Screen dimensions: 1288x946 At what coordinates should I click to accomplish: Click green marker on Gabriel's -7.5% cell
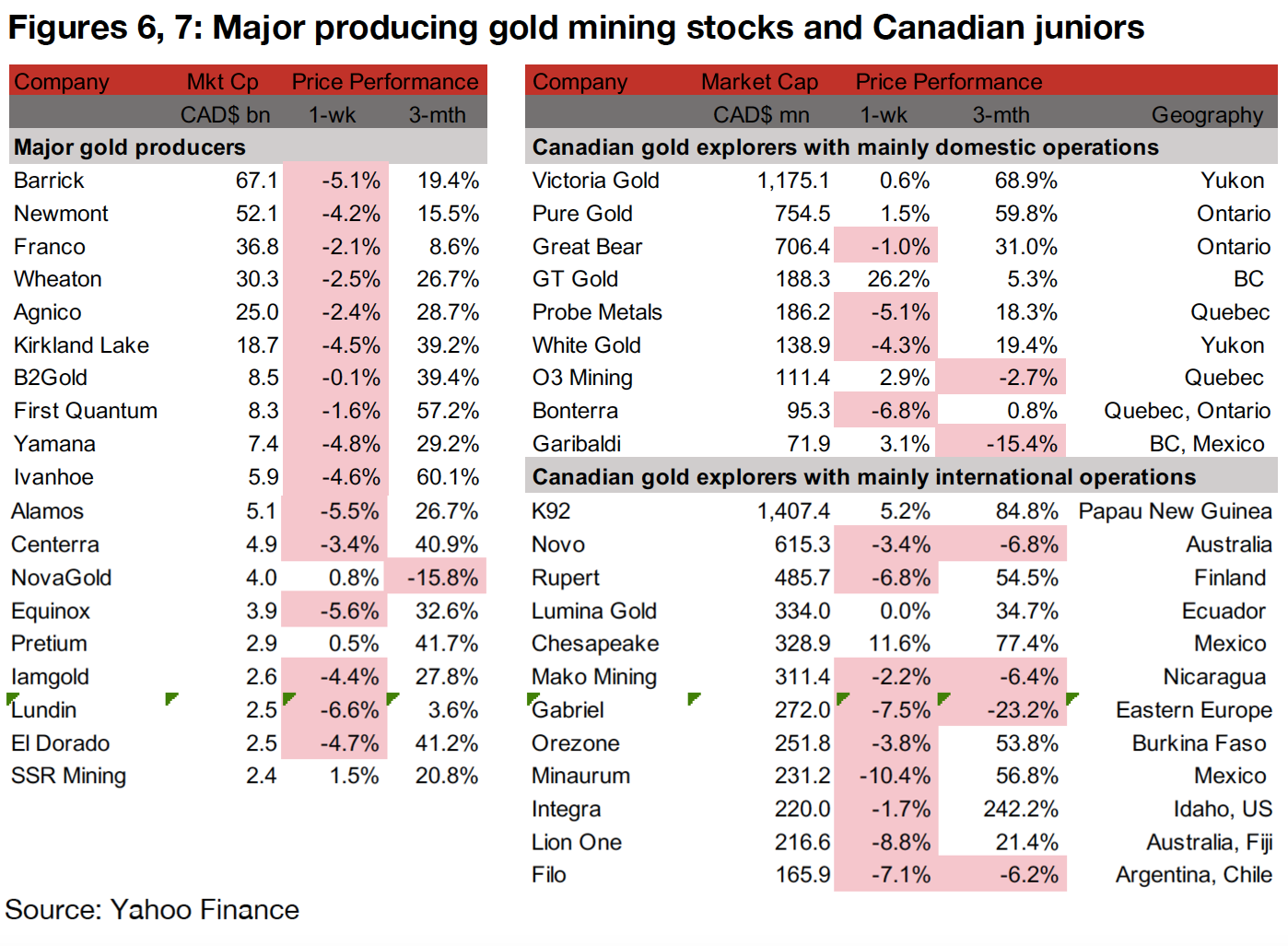tap(841, 699)
